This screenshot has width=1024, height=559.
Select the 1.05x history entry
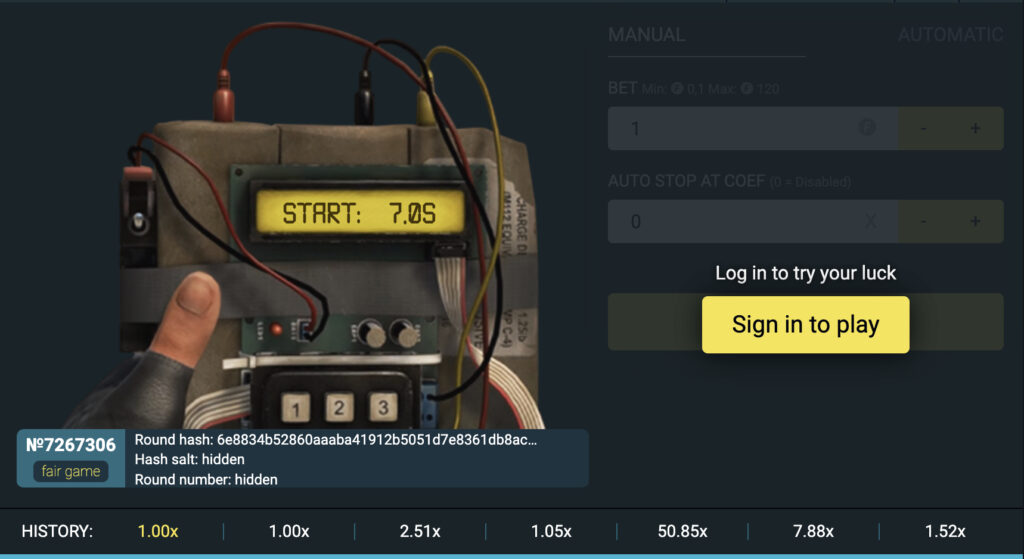(x=551, y=531)
